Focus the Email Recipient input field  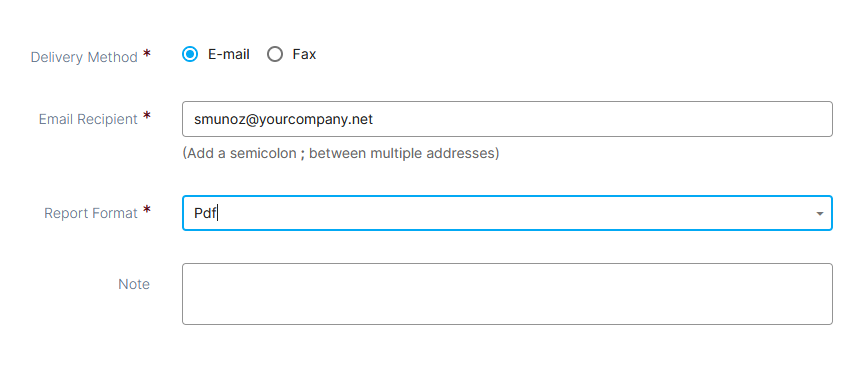[507, 119]
